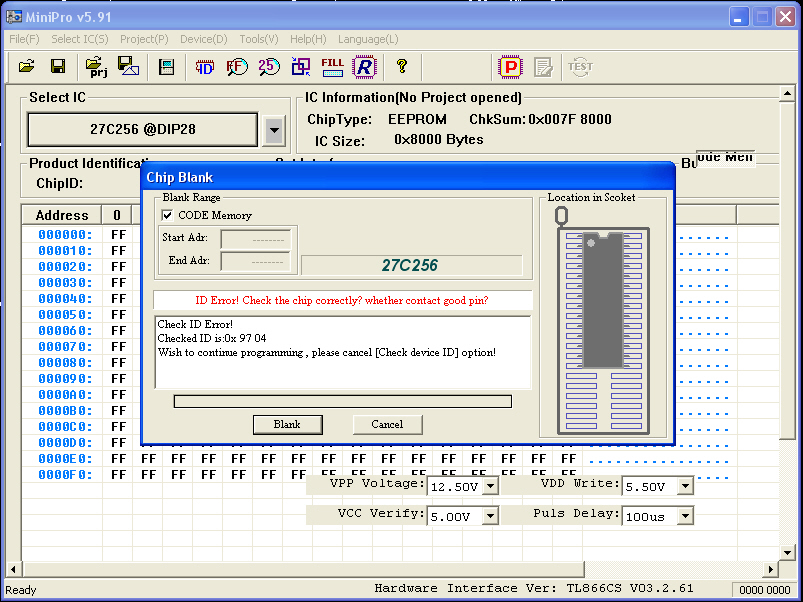Expand the Puls Delay dropdown
The height and width of the screenshot is (602, 803).
(685, 516)
